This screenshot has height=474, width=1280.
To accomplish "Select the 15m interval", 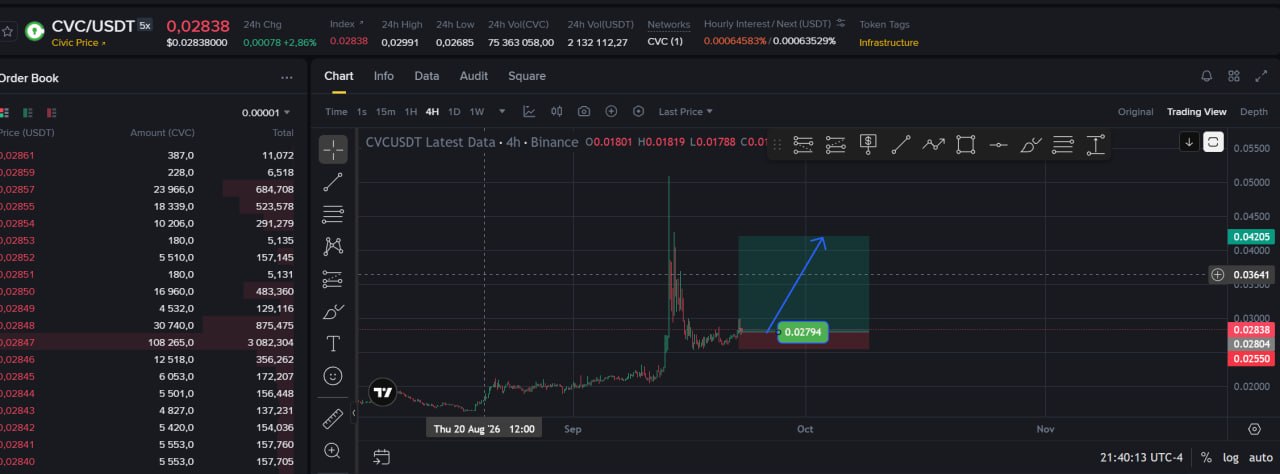I will pyautogui.click(x=385, y=112).
